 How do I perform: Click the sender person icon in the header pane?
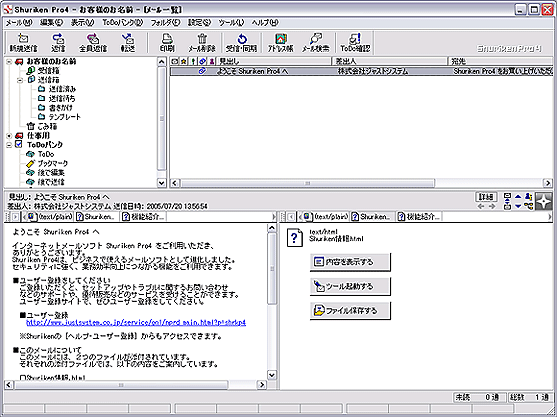[528, 196]
